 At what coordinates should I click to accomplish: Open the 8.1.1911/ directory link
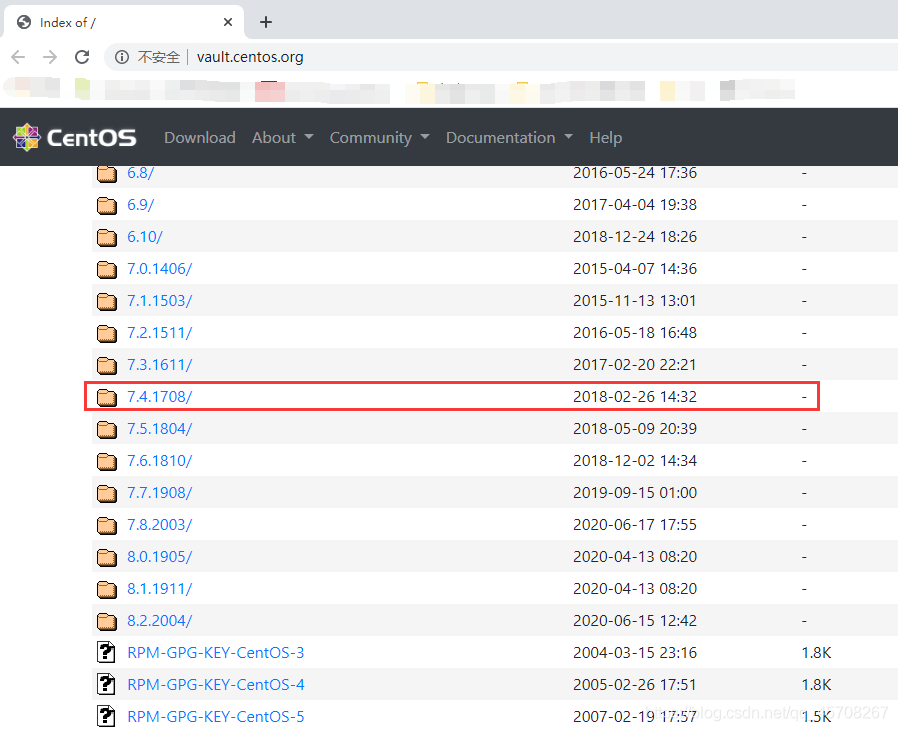point(160,589)
